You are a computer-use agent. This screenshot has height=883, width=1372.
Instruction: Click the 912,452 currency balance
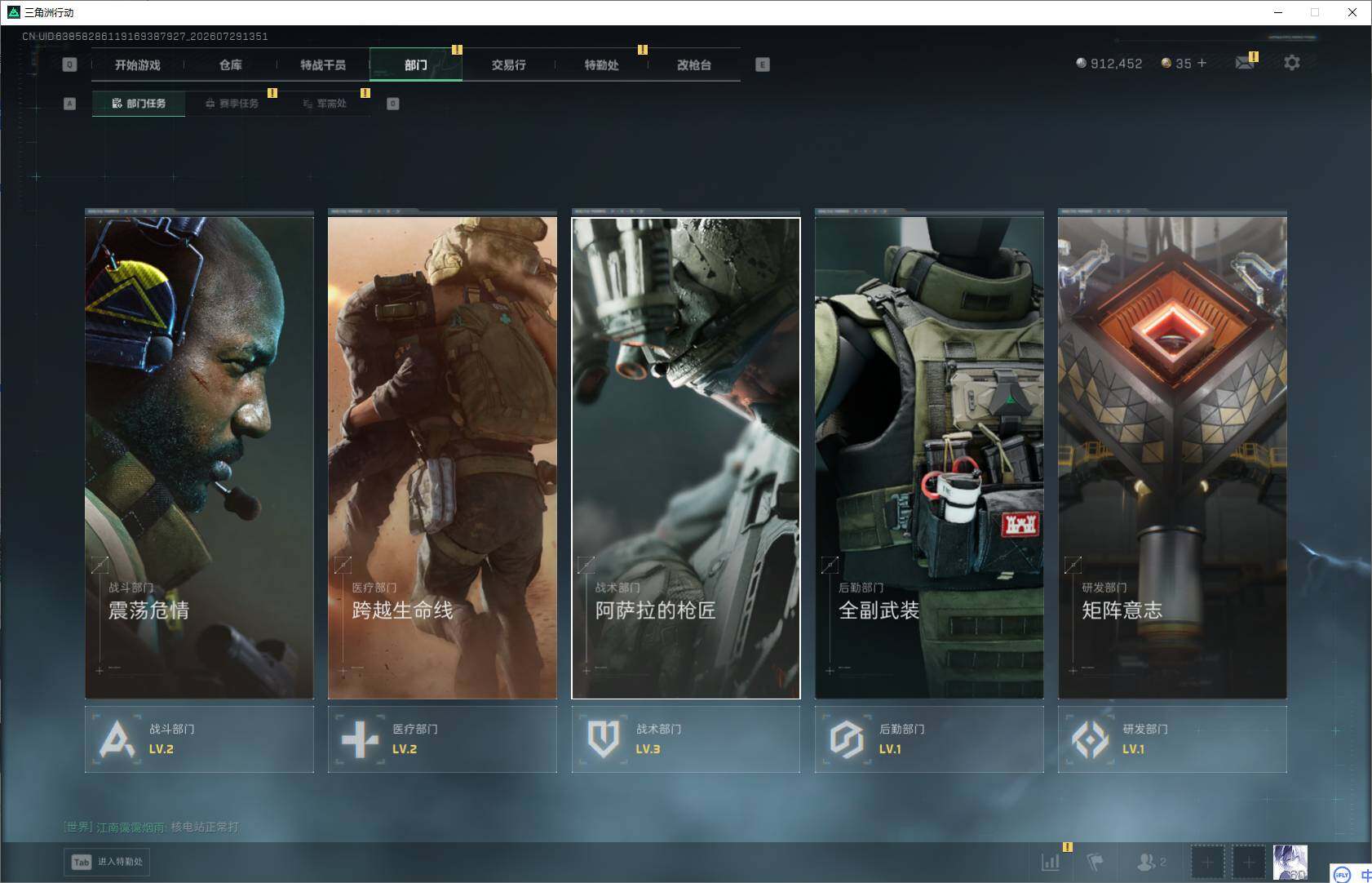(1109, 63)
